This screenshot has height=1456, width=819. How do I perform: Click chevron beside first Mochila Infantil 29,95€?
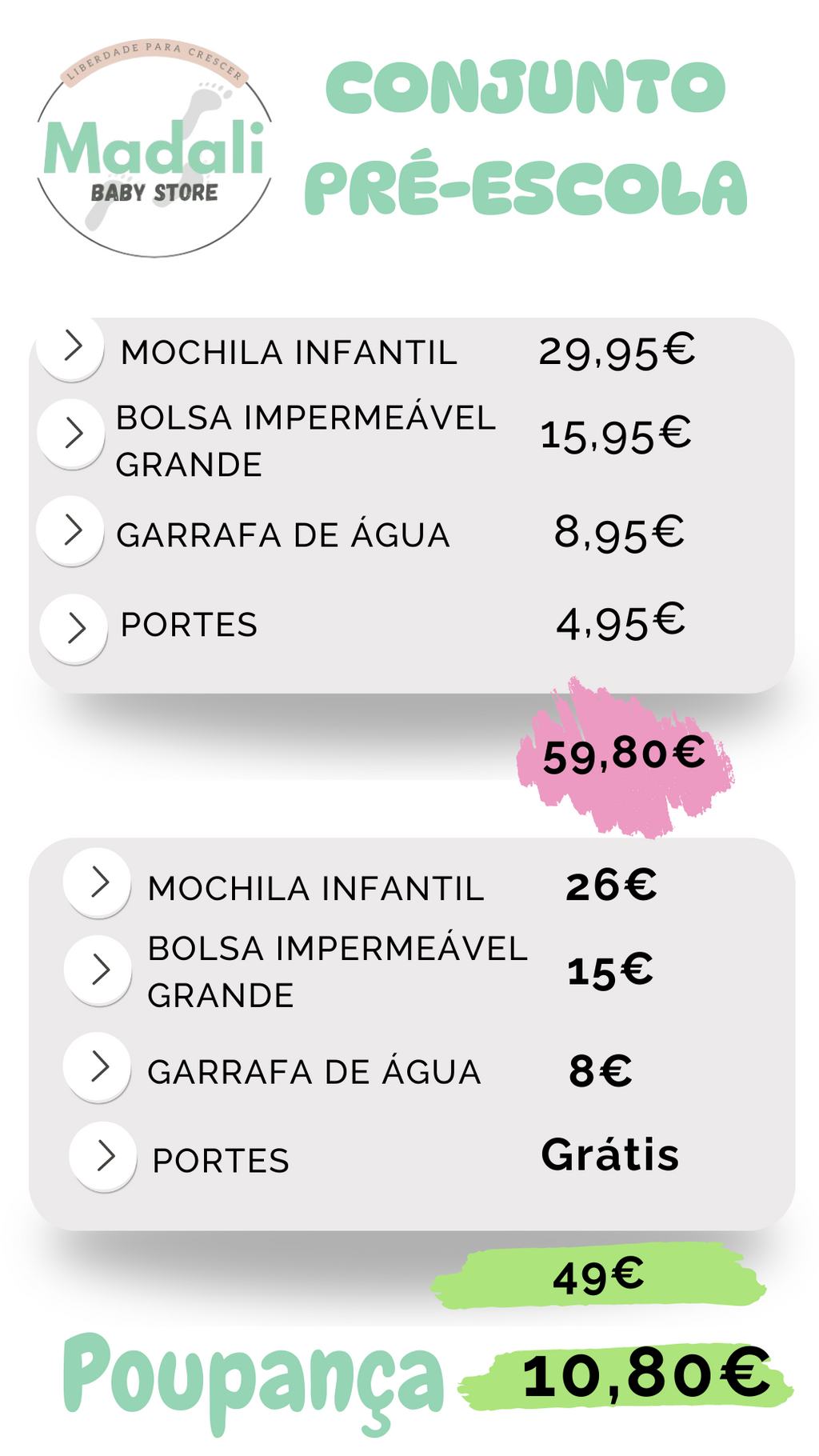tap(72, 346)
